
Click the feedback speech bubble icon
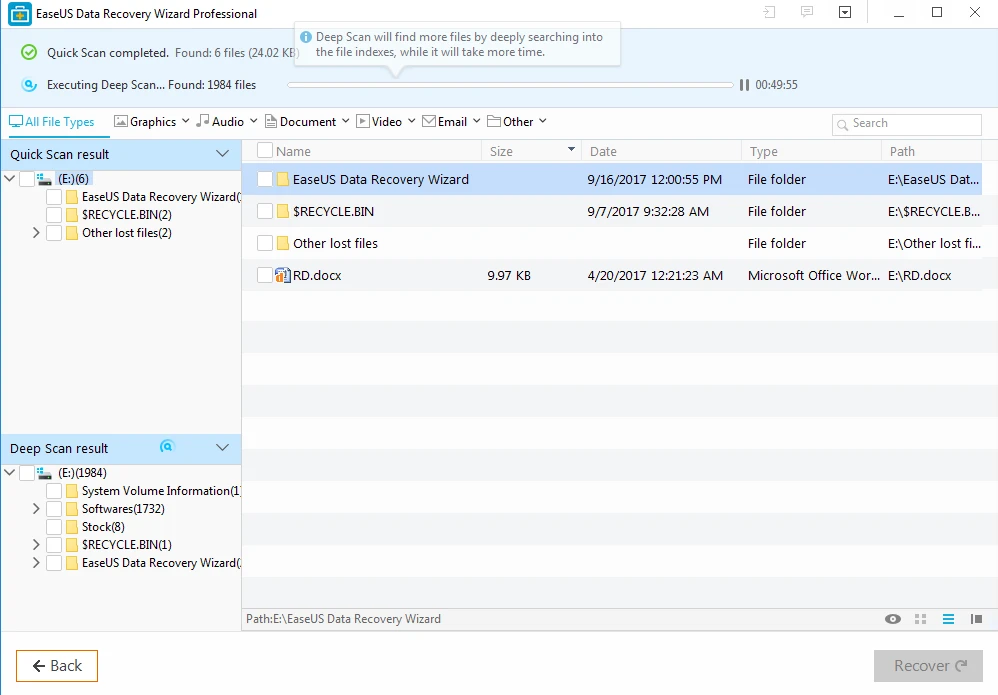click(806, 13)
